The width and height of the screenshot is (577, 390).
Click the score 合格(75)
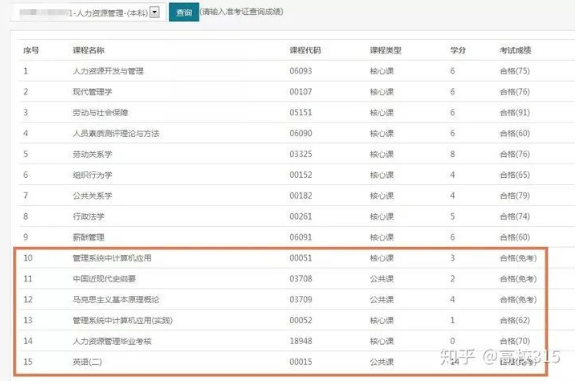click(515, 71)
